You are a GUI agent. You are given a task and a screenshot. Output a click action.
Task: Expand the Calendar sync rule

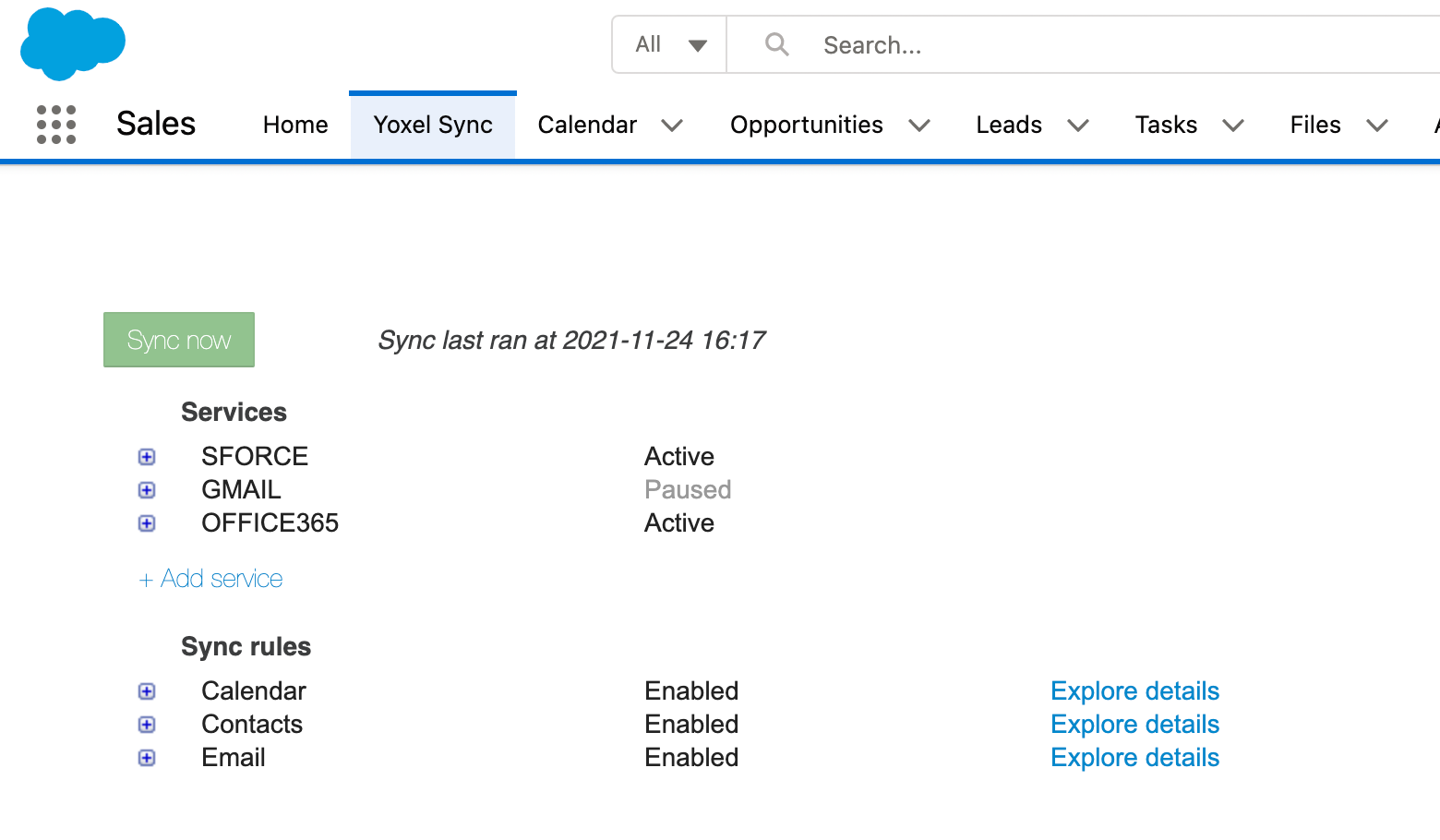click(147, 691)
